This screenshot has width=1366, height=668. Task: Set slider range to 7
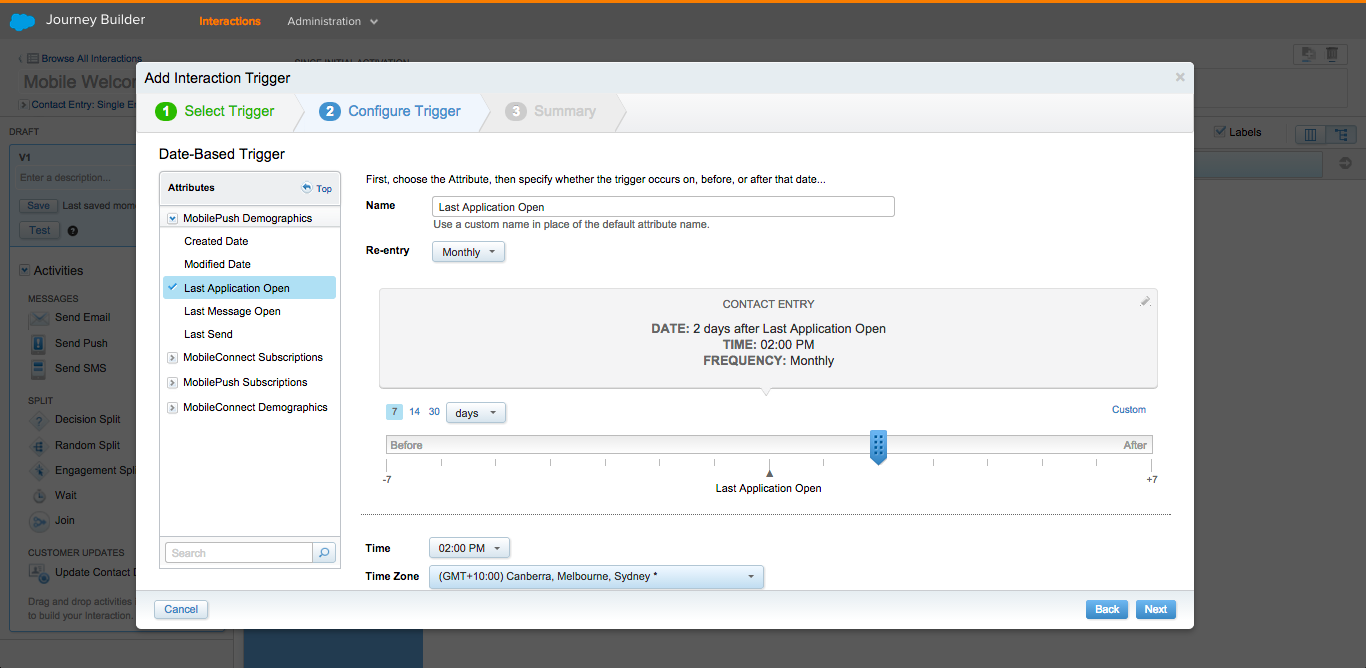pyautogui.click(x=395, y=412)
